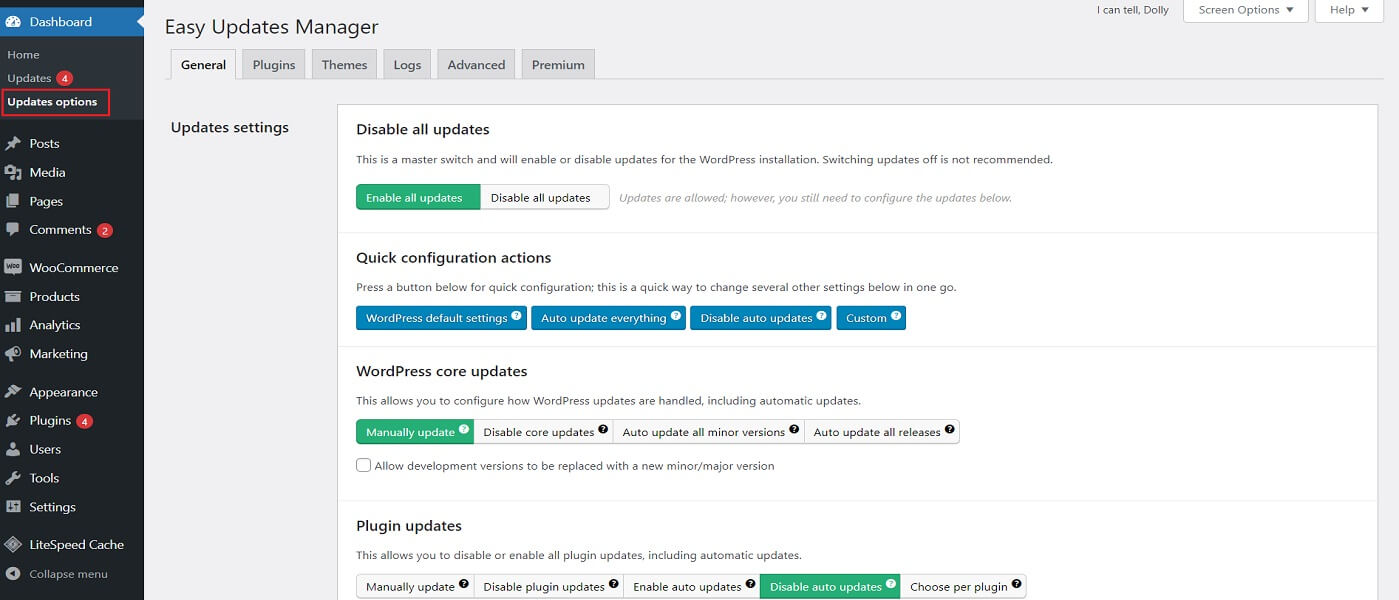Image resolution: width=1399 pixels, height=600 pixels.
Task: Switch to the Themes tab
Action: click(344, 64)
